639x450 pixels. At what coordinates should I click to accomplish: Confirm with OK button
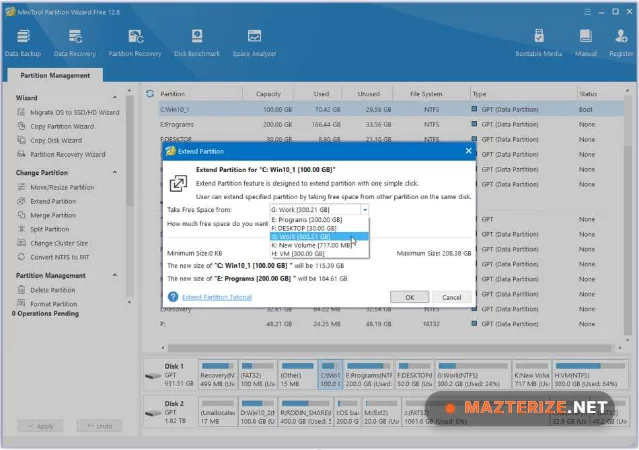point(410,297)
